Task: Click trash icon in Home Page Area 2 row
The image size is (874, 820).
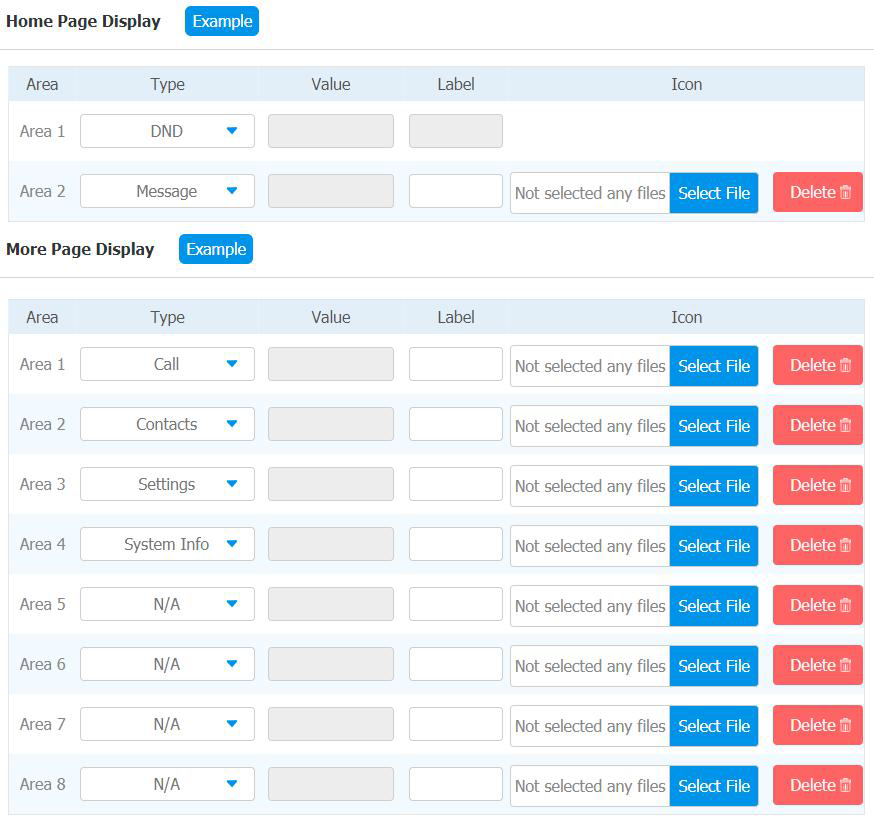Action: 845,192
